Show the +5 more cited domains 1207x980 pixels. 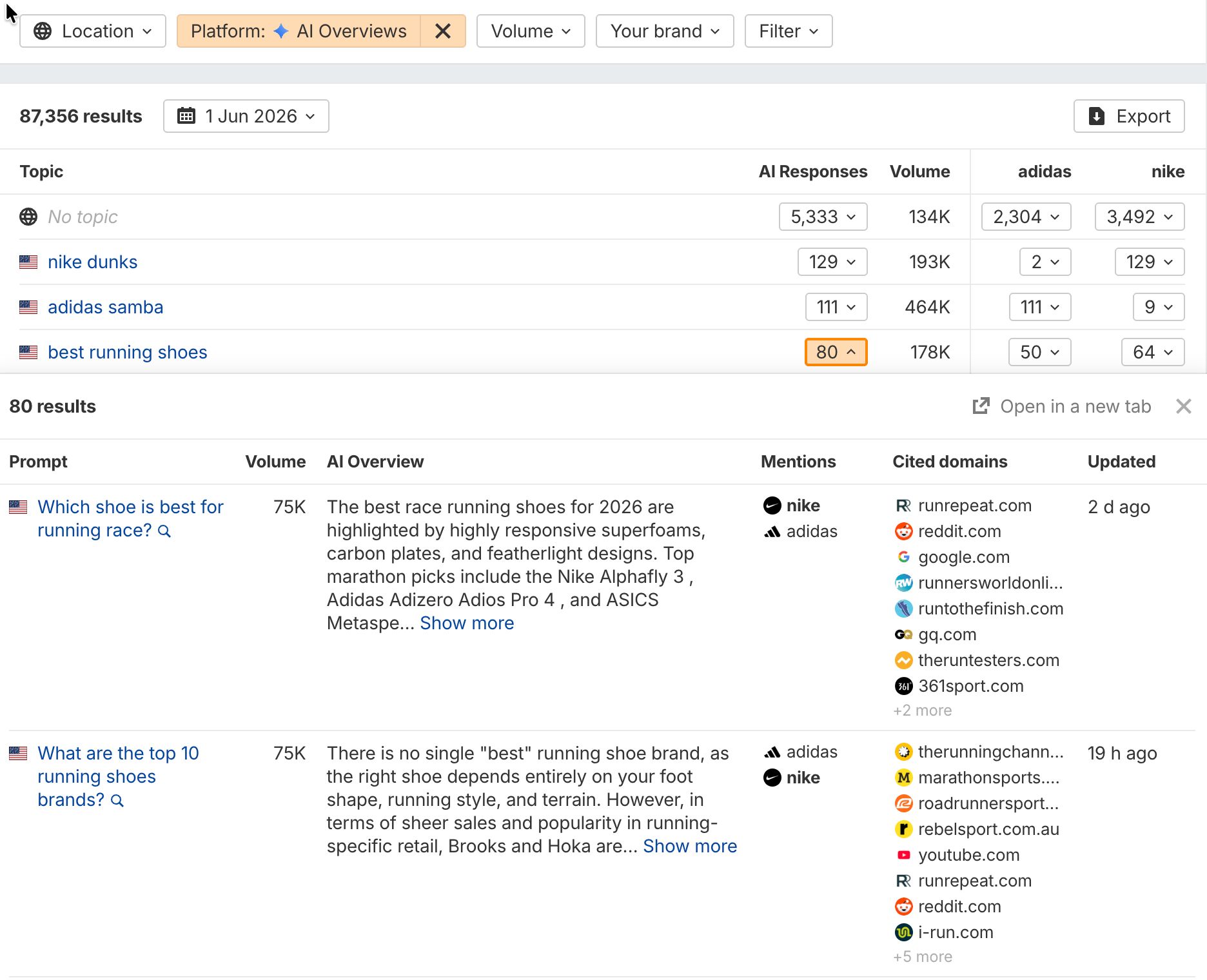point(923,957)
